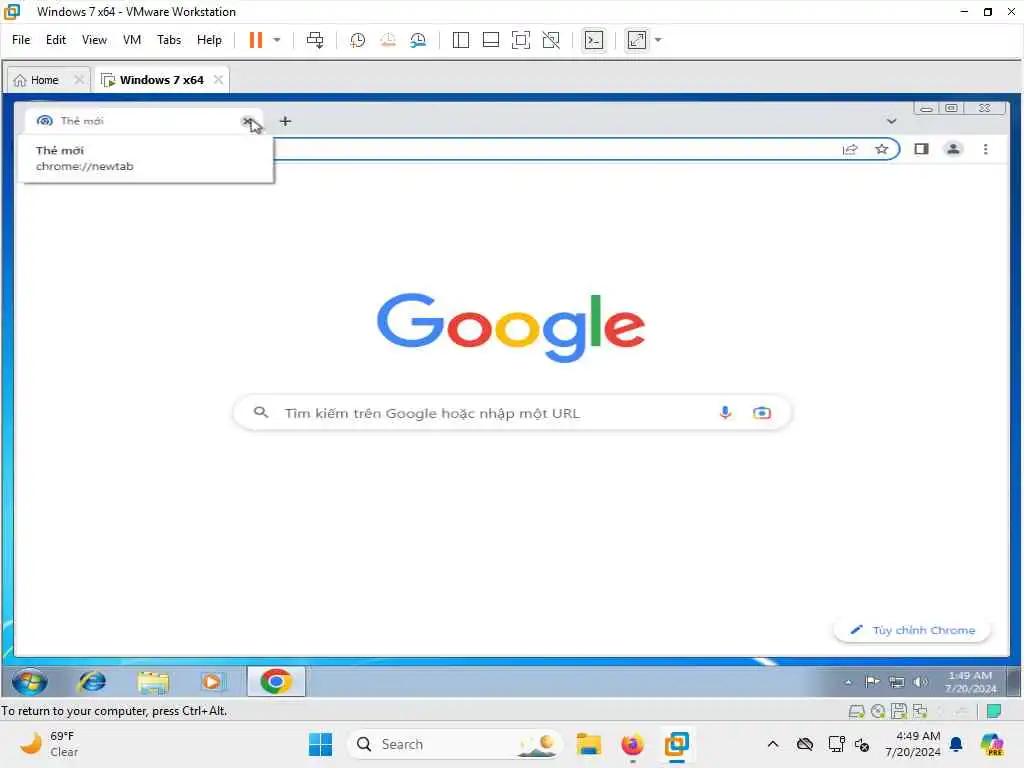Image resolution: width=1024 pixels, height=768 pixels.
Task: Open Windows Media Player in guest taskbar
Action: (211, 682)
